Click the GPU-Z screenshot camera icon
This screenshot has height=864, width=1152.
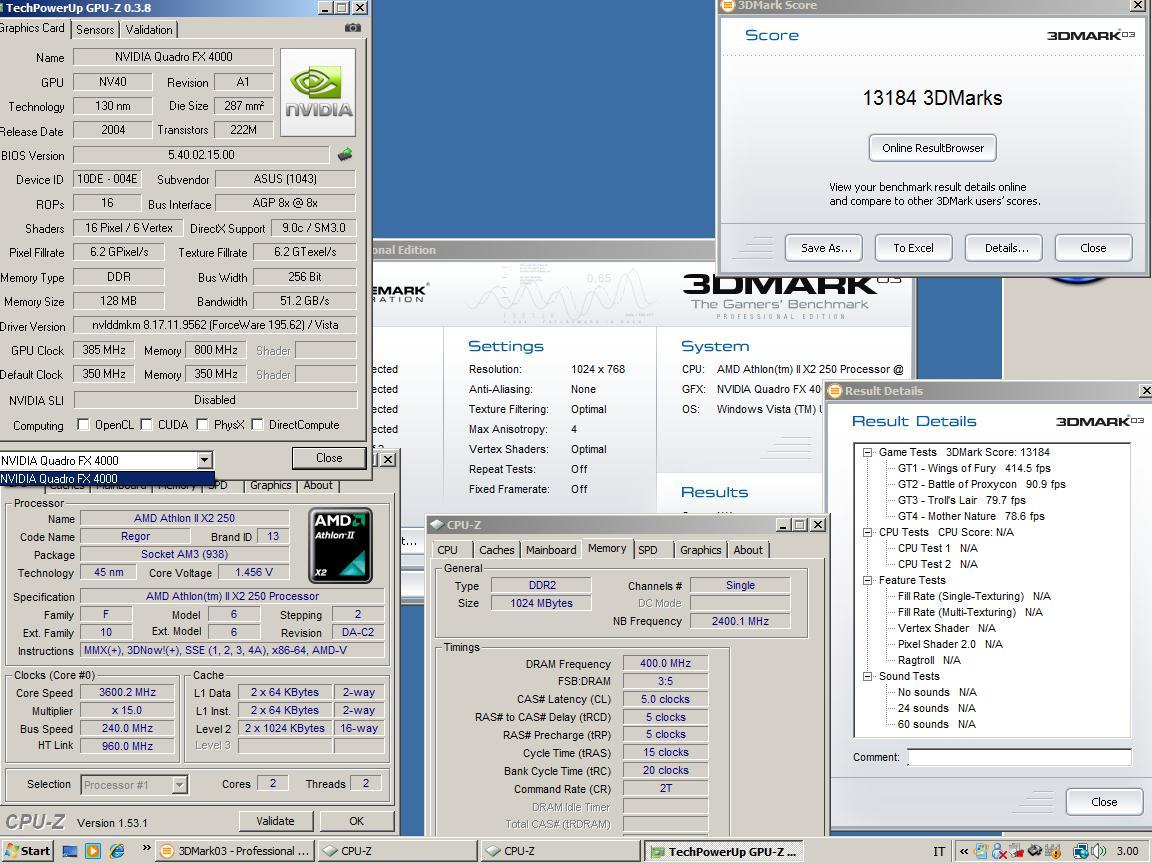[x=353, y=28]
